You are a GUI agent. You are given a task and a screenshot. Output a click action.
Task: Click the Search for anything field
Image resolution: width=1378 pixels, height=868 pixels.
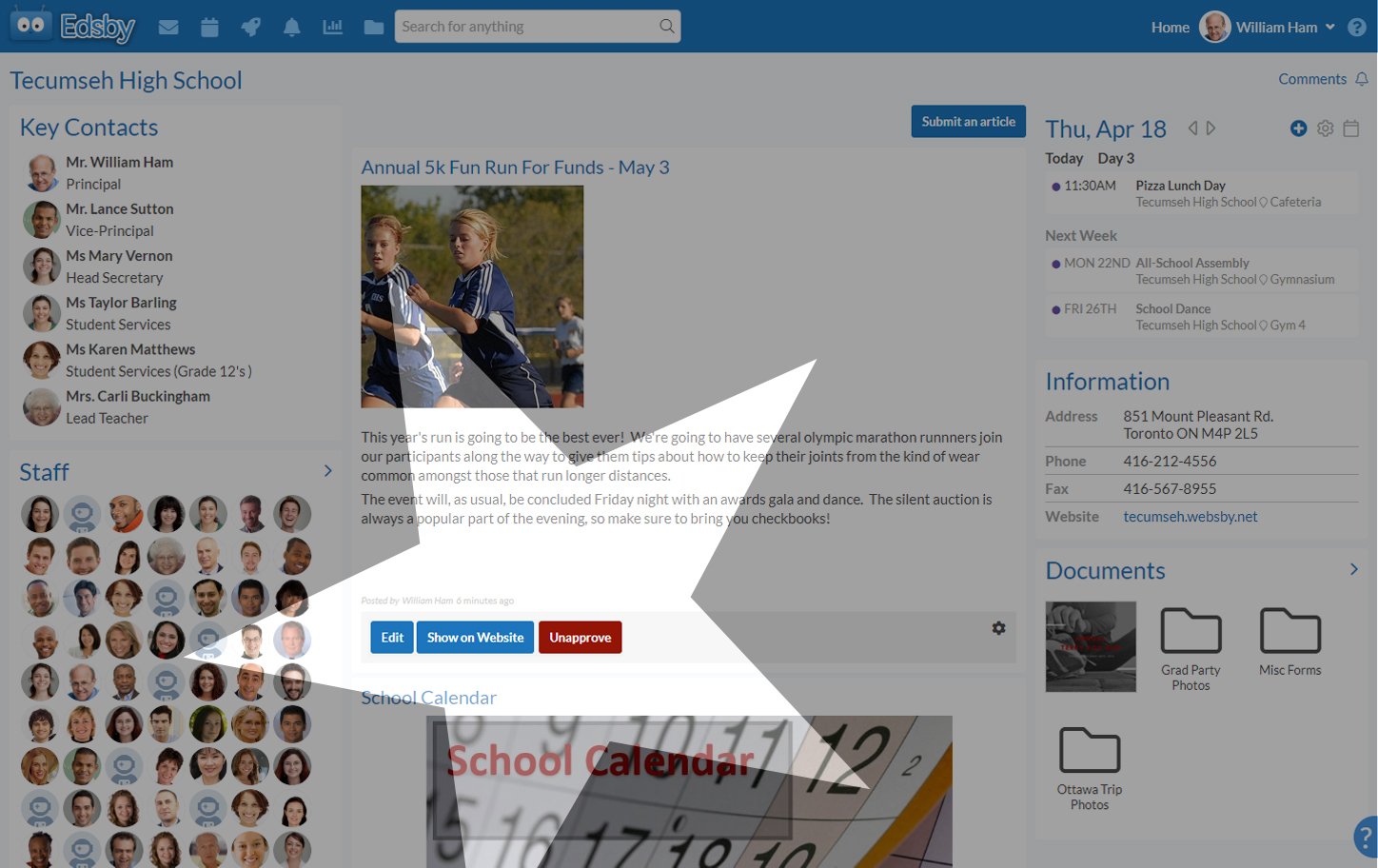[538, 27]
